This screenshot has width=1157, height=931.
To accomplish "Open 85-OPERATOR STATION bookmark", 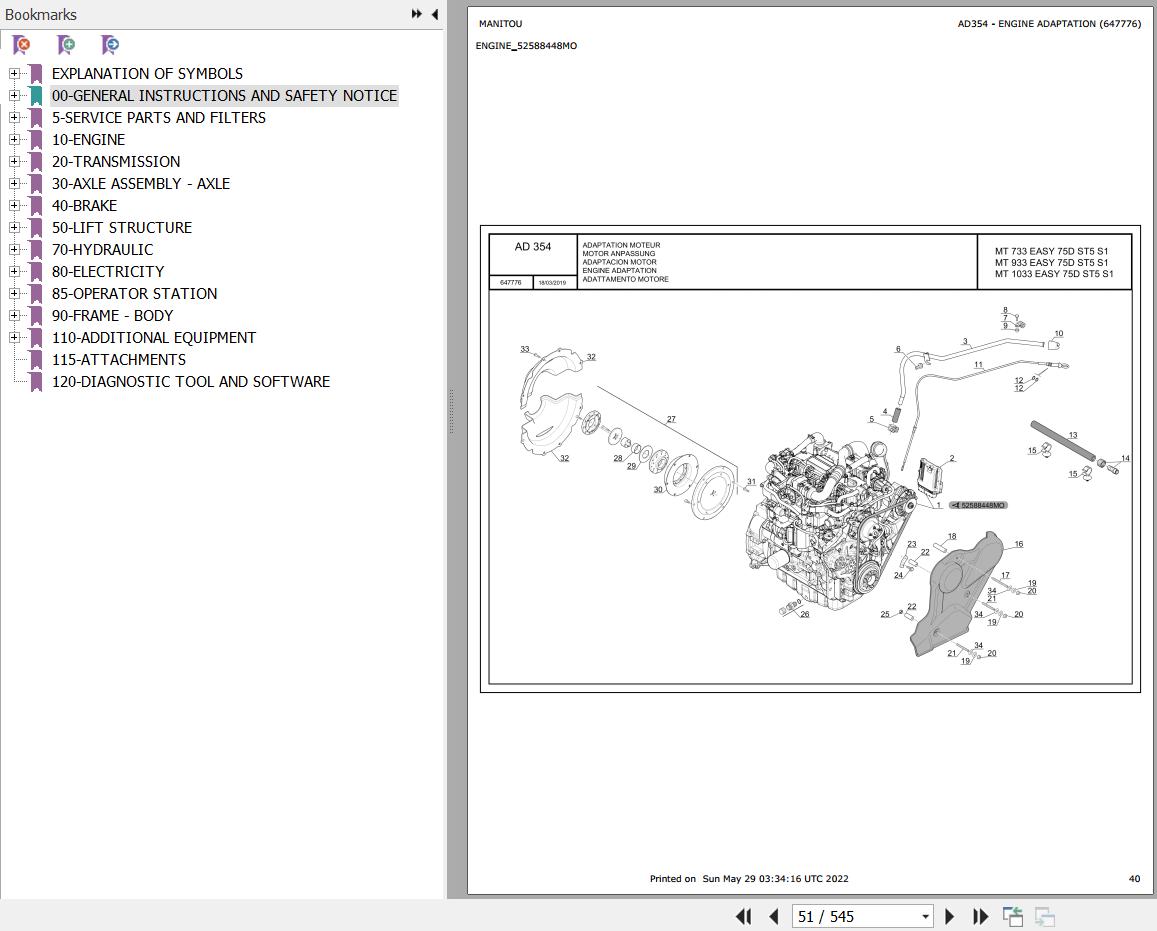I will [x=134, y=294].
